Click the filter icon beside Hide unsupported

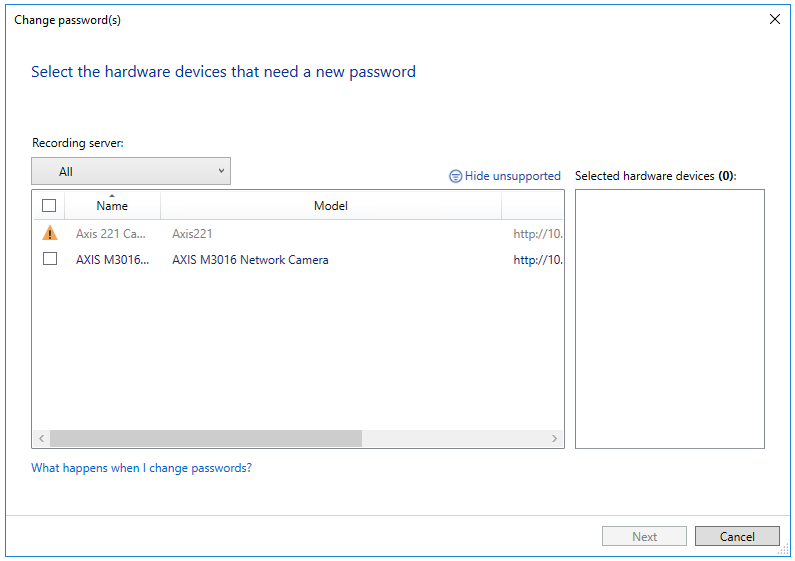coord(455,176)
